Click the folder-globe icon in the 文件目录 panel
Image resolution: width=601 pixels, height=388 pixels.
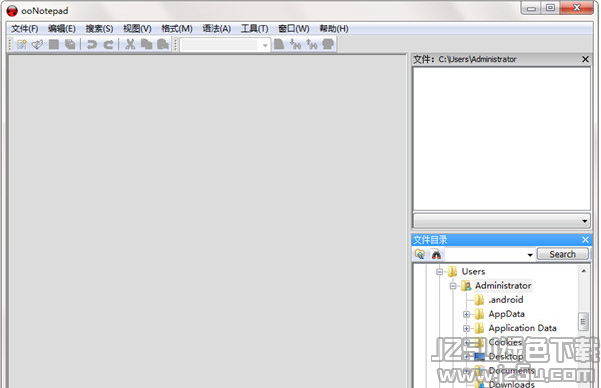pos(420,254)
